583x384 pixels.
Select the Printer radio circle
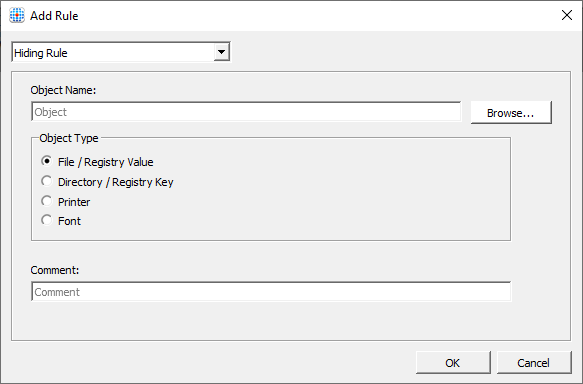(x=46, y=201)
